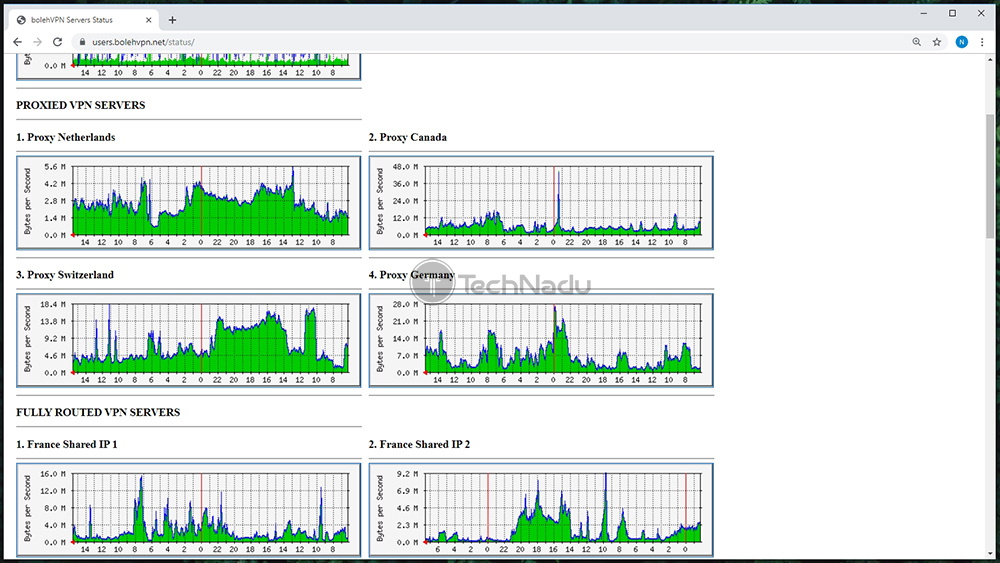
Task: Click the '2. France Shared IP 2' label
Action: click(x=419, y=444)
